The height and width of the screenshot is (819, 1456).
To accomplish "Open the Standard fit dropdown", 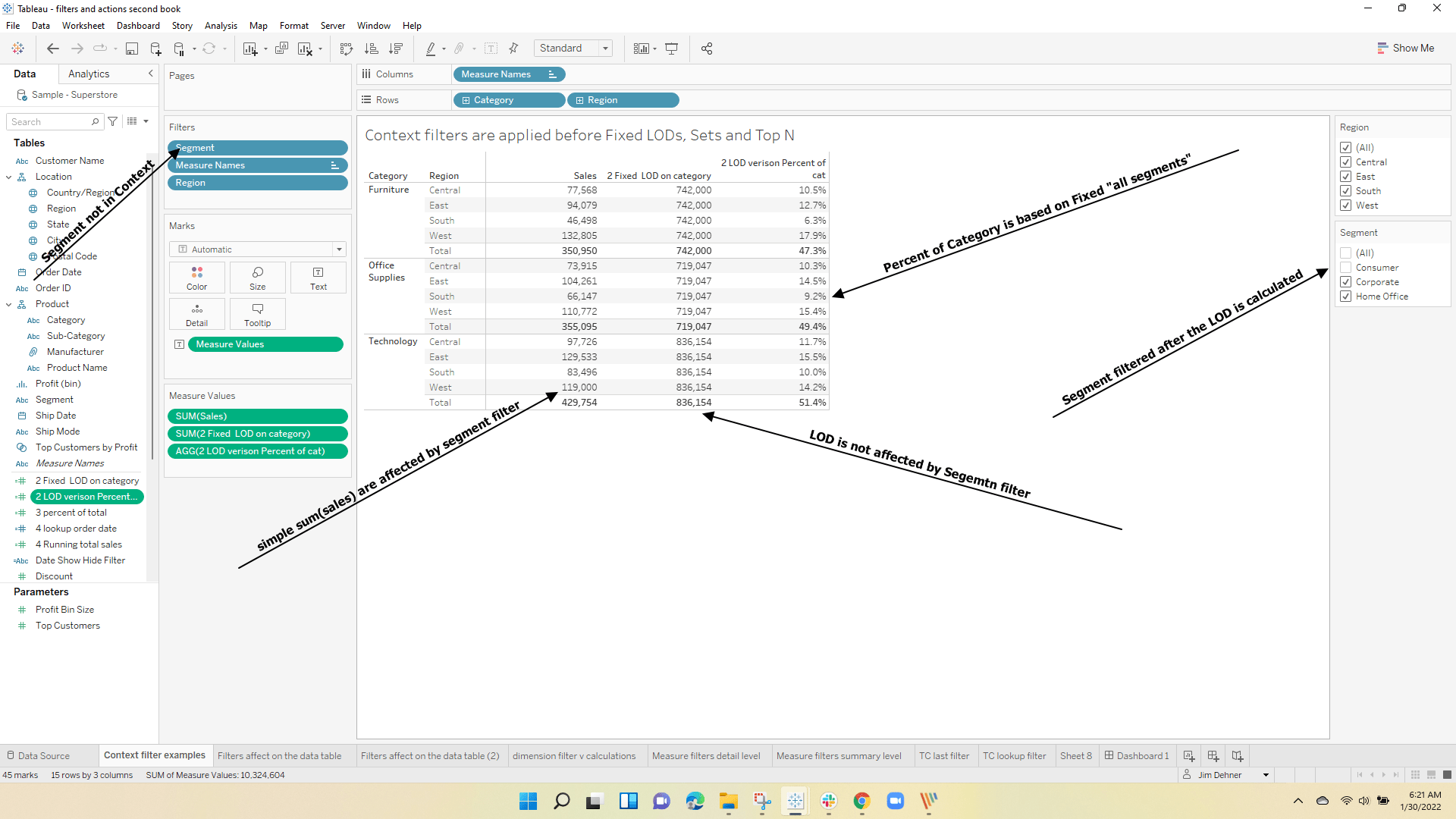I will 605,48.
